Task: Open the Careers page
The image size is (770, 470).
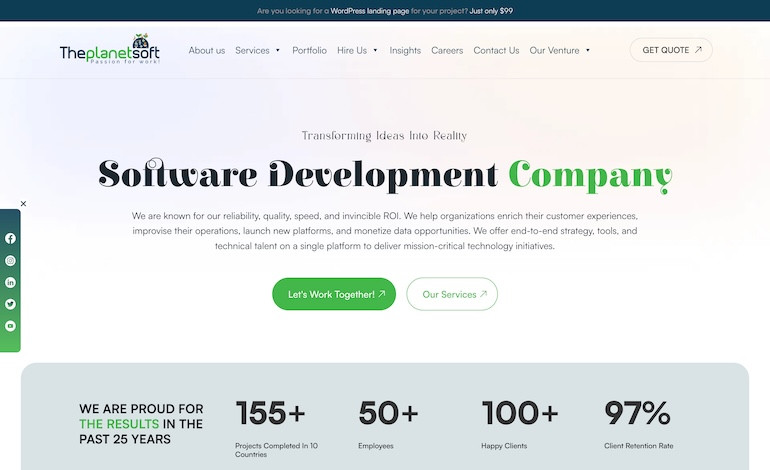Action: 447,50
